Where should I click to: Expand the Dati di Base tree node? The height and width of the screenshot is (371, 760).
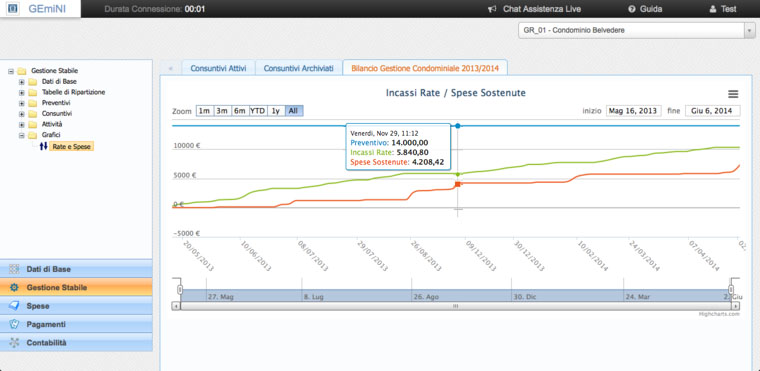21,81
